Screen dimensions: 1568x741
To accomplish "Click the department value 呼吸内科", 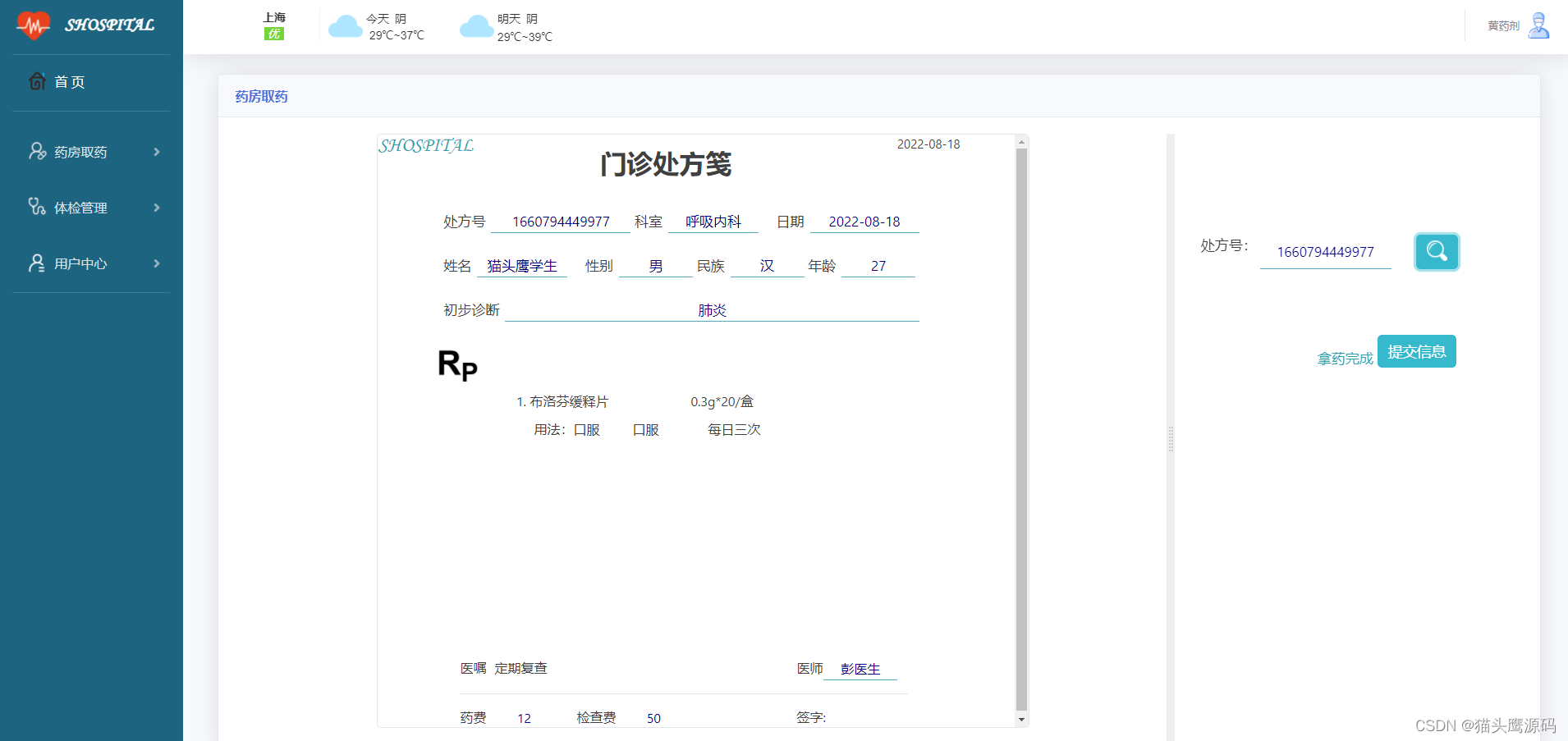I will 713,222.
